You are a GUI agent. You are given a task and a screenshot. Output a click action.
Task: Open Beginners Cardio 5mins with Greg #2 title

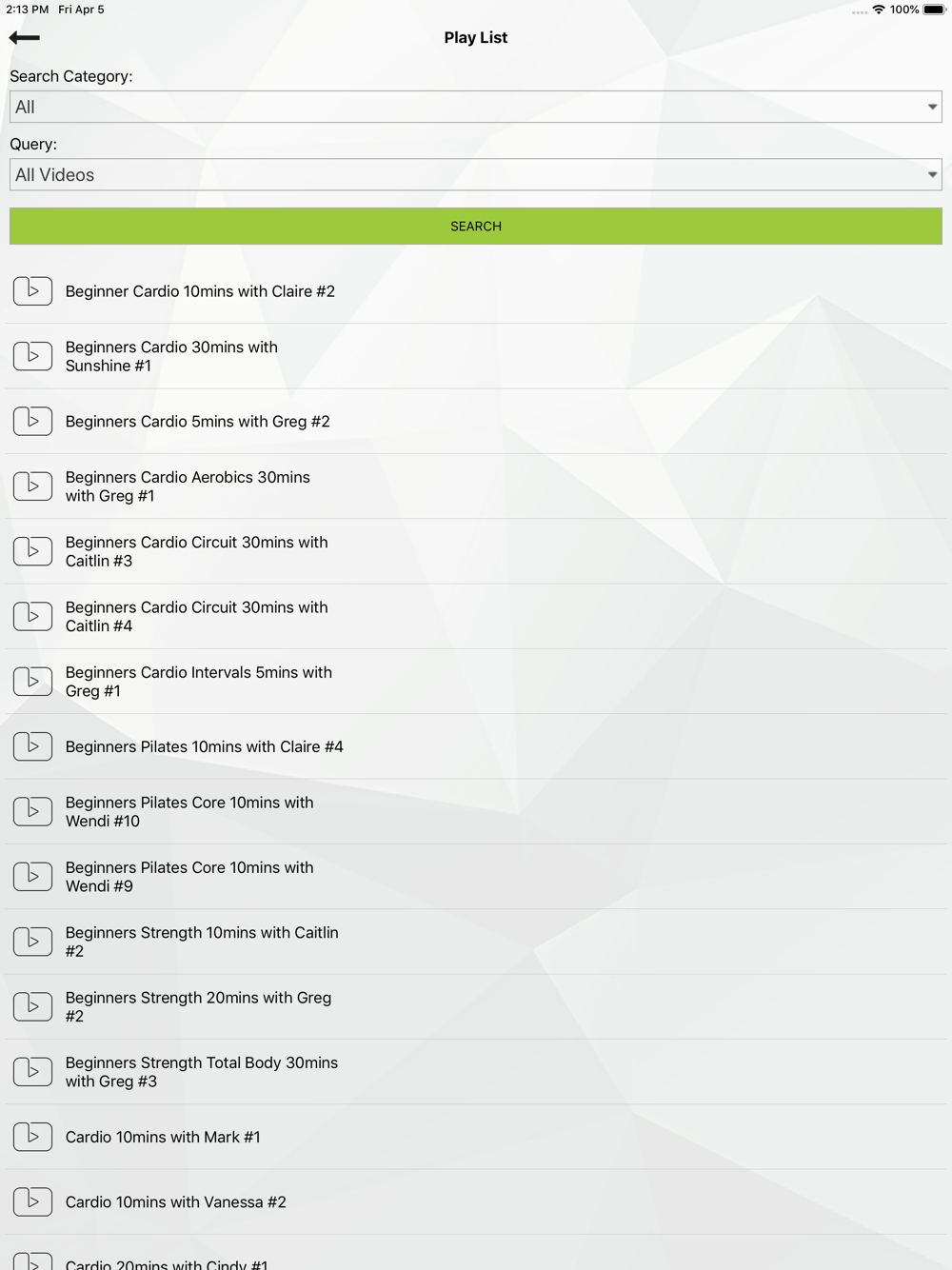click(x=197, y=421)
